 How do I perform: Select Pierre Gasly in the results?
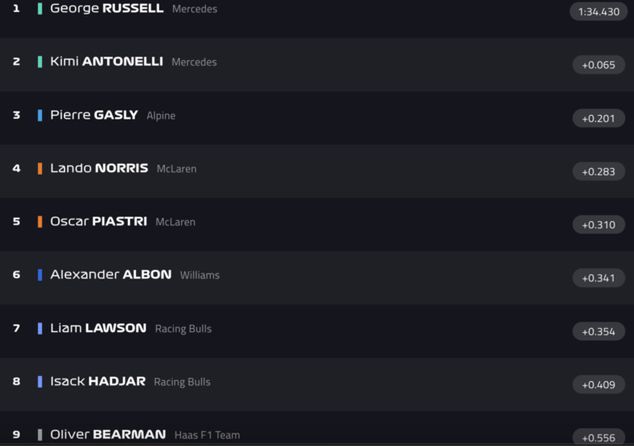coord(94,115)
